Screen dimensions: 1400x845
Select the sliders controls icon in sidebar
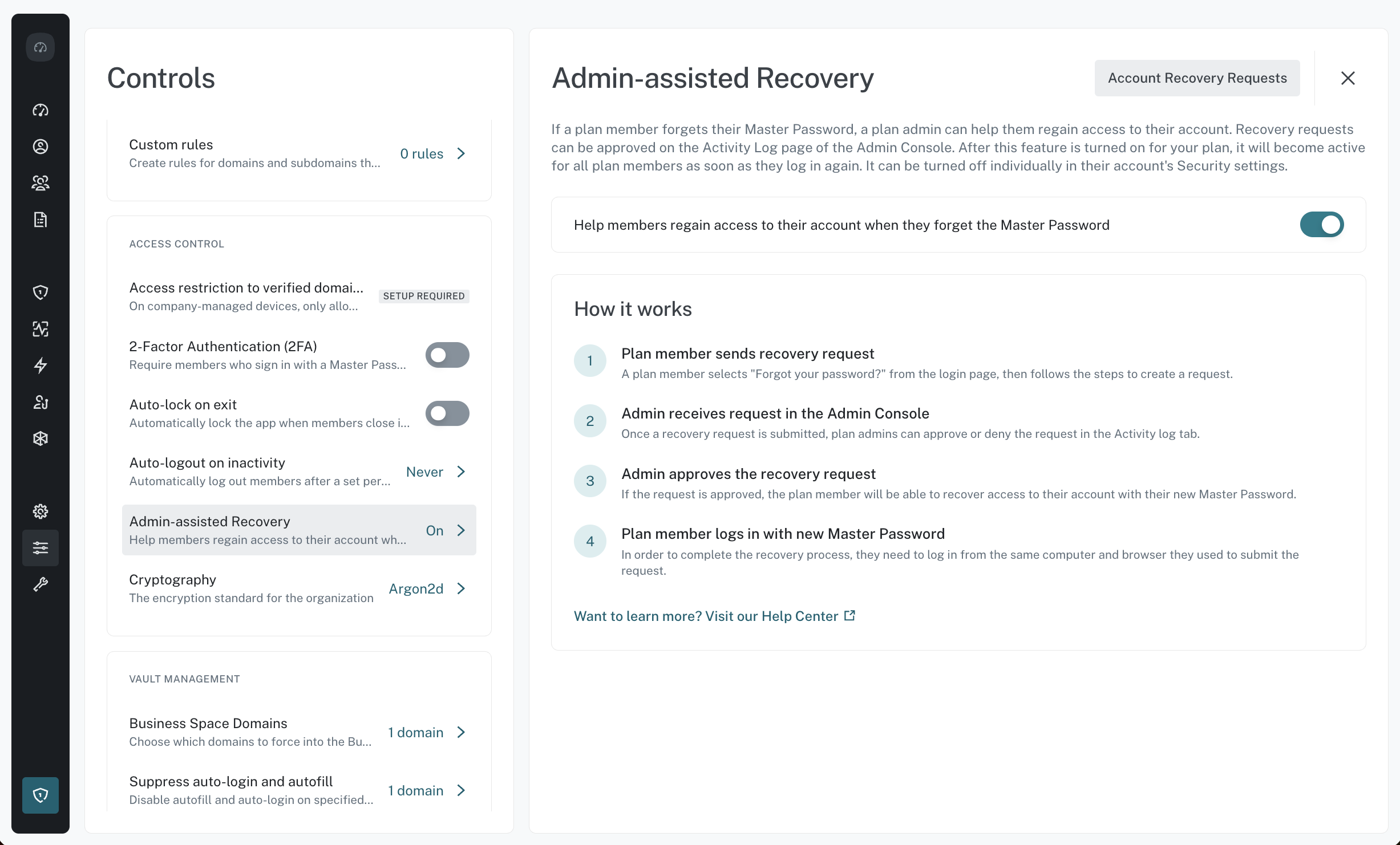[x=40, y=548]
